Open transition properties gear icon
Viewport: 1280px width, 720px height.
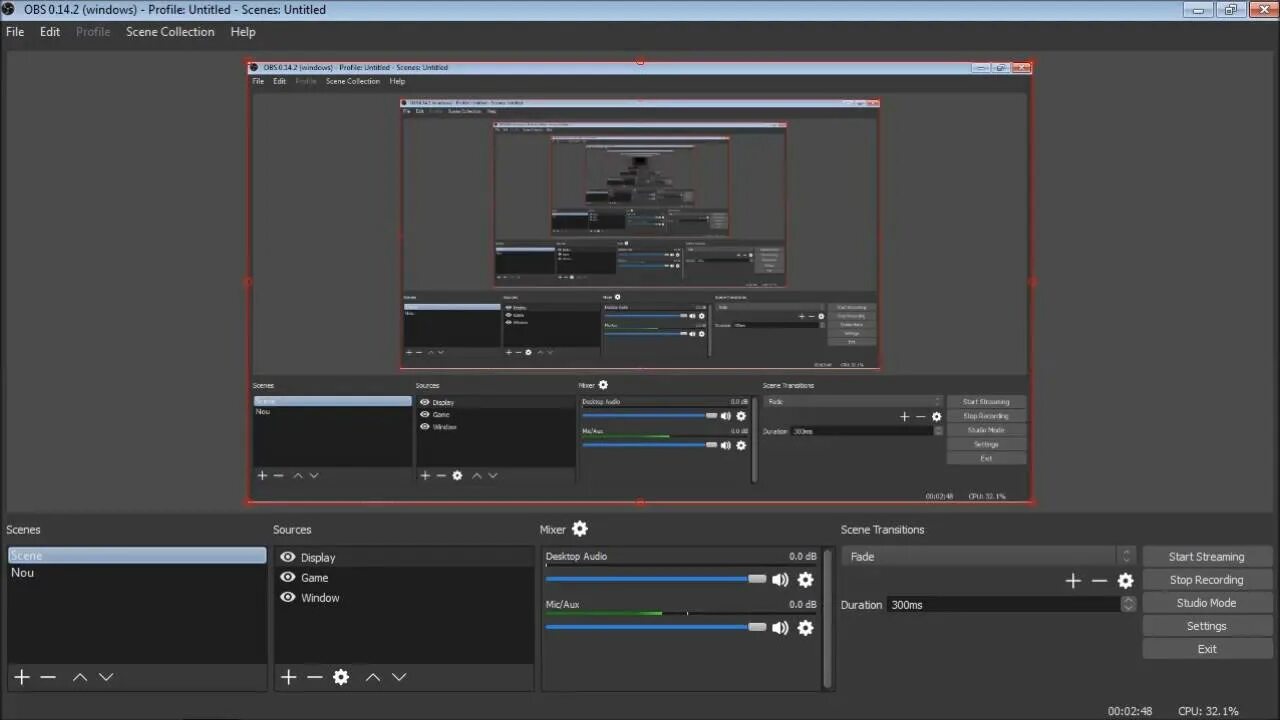(1126, 581)
